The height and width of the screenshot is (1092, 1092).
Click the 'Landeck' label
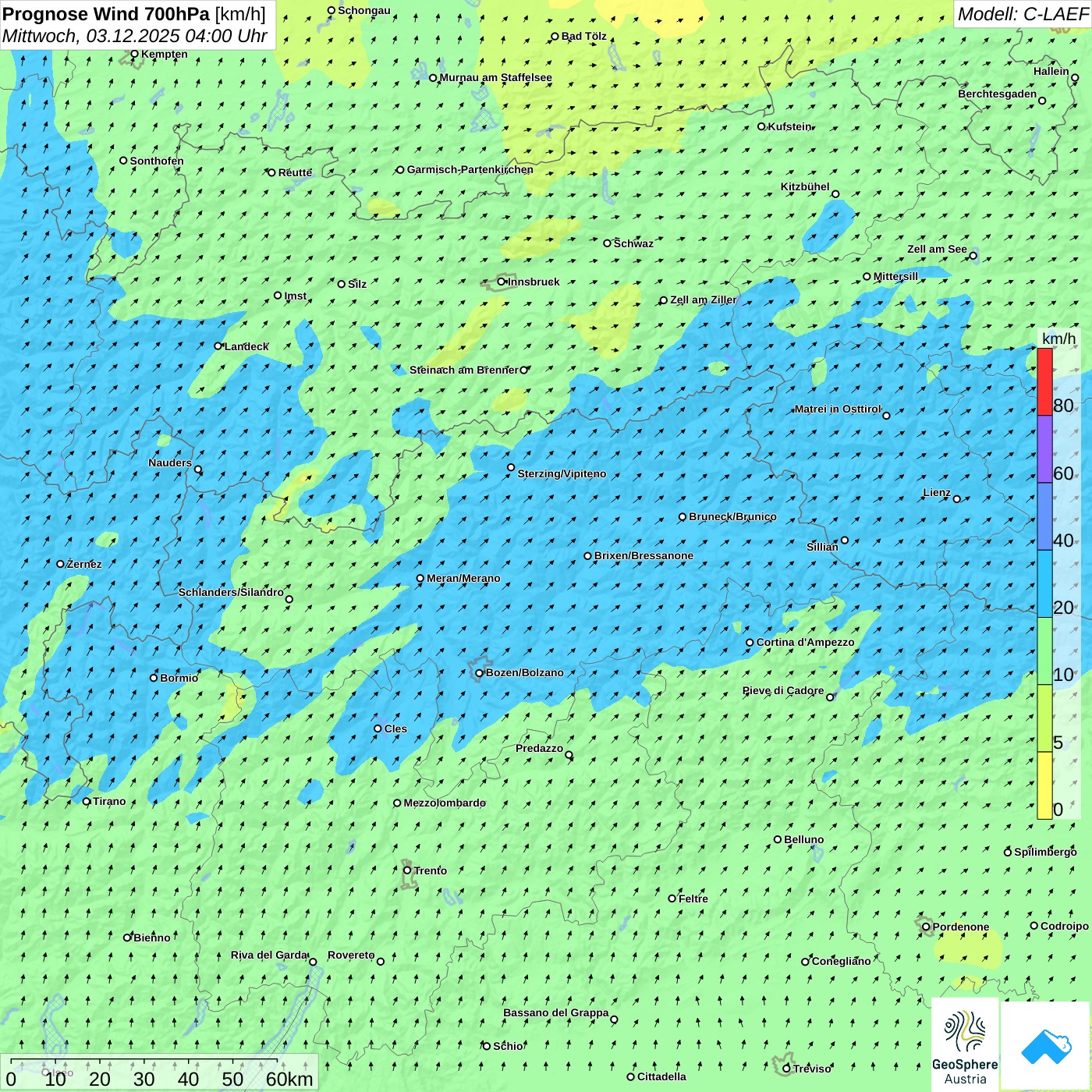point(246,346)
